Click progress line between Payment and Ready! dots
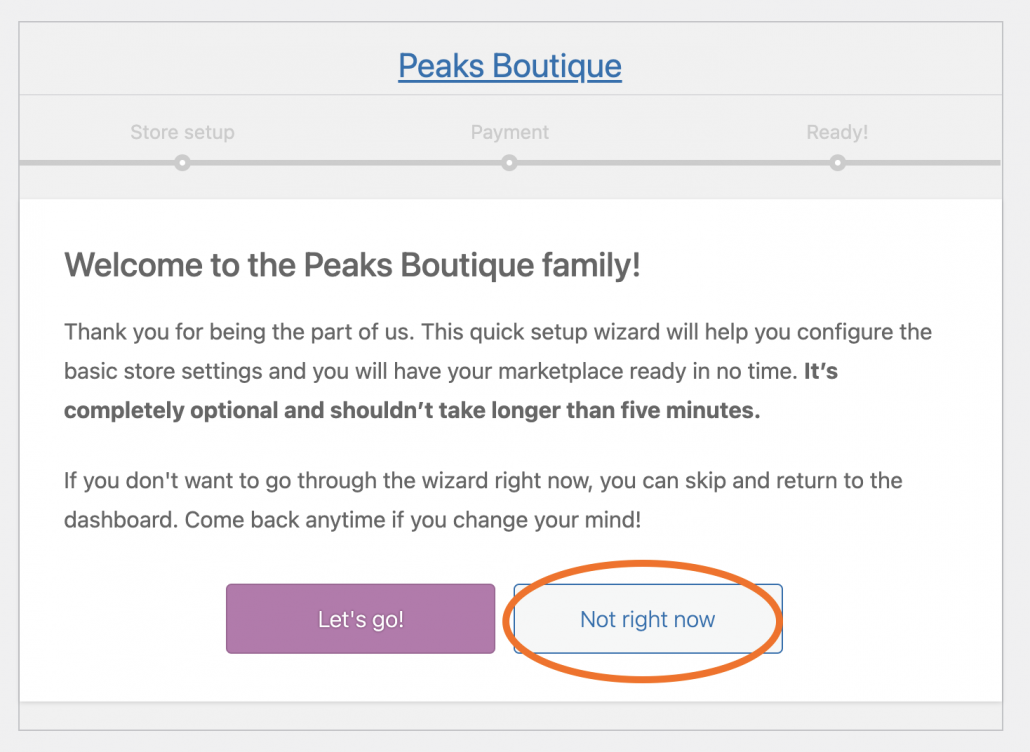The height and width of the screenshot is (752, 1030). [x=673, y=162]
